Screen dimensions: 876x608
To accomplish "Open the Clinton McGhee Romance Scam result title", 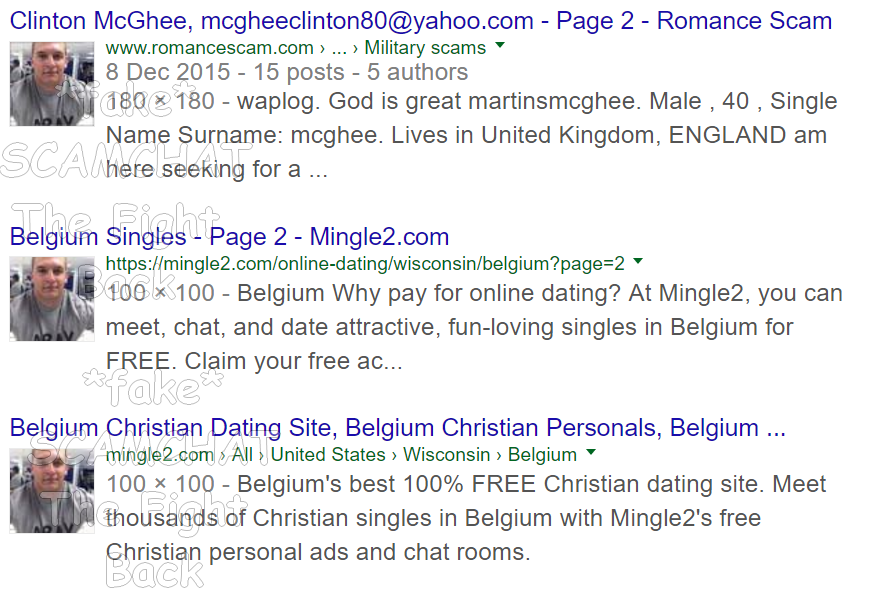I will 421,21.
